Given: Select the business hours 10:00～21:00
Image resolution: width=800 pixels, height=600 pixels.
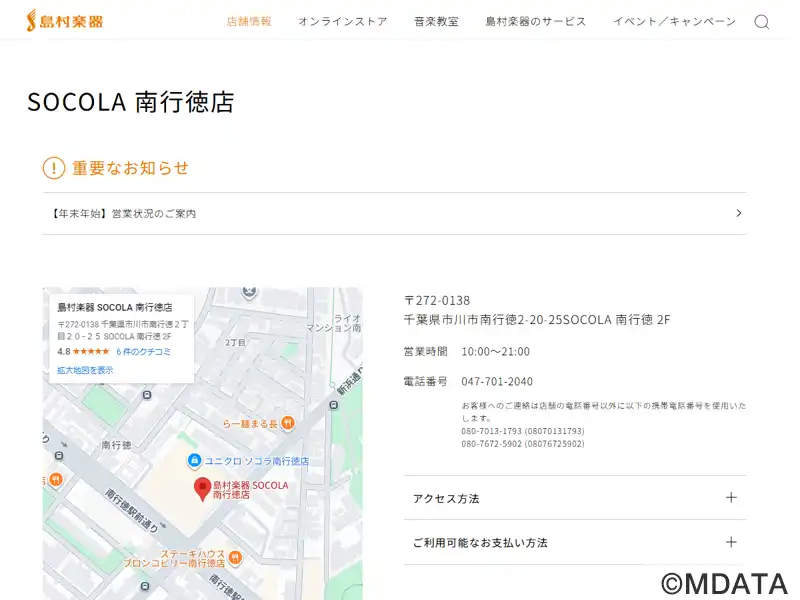Looking at the screenshot, I should (x=495, y=352).
